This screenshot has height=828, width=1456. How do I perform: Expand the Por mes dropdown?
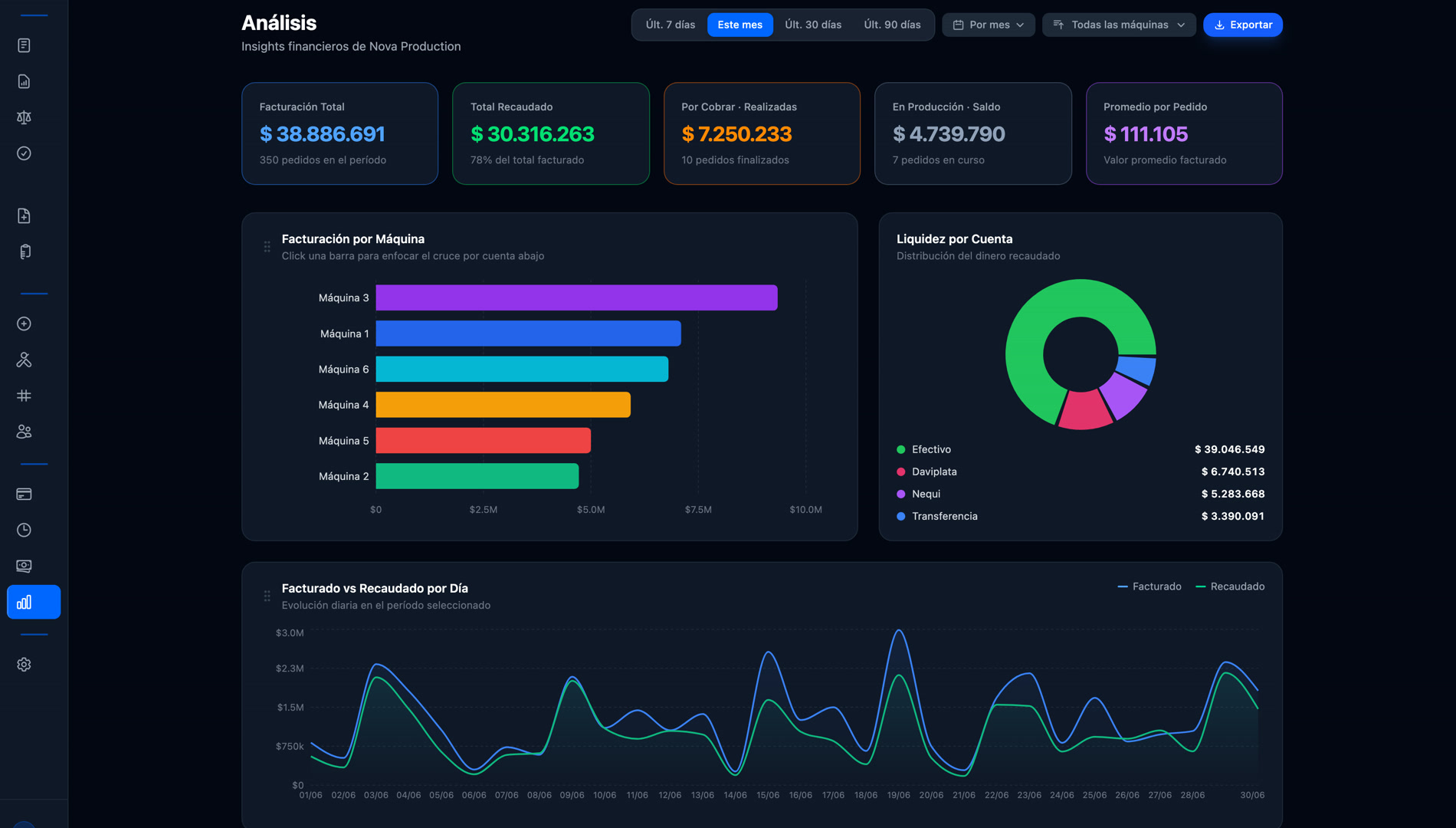point(989,25)
